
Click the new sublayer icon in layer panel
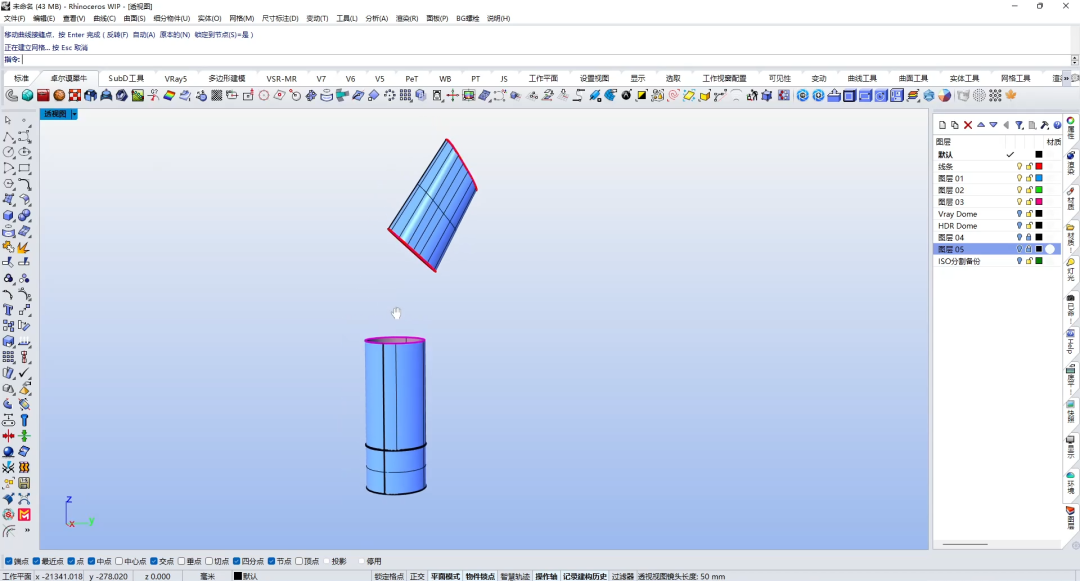pyautogui.click(x=955, y=125)
